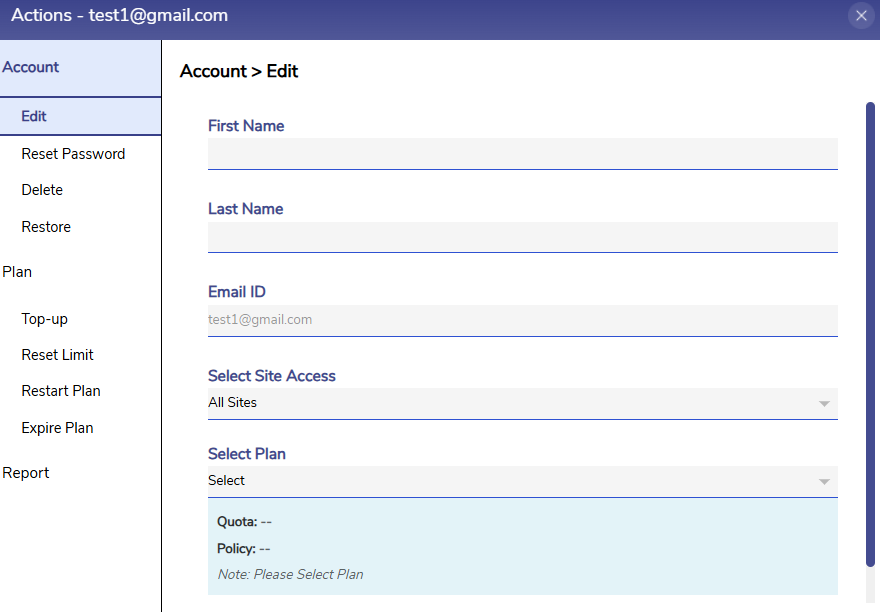Choose Delete under Account
The image size is (880, 612).
pos(42,190)
